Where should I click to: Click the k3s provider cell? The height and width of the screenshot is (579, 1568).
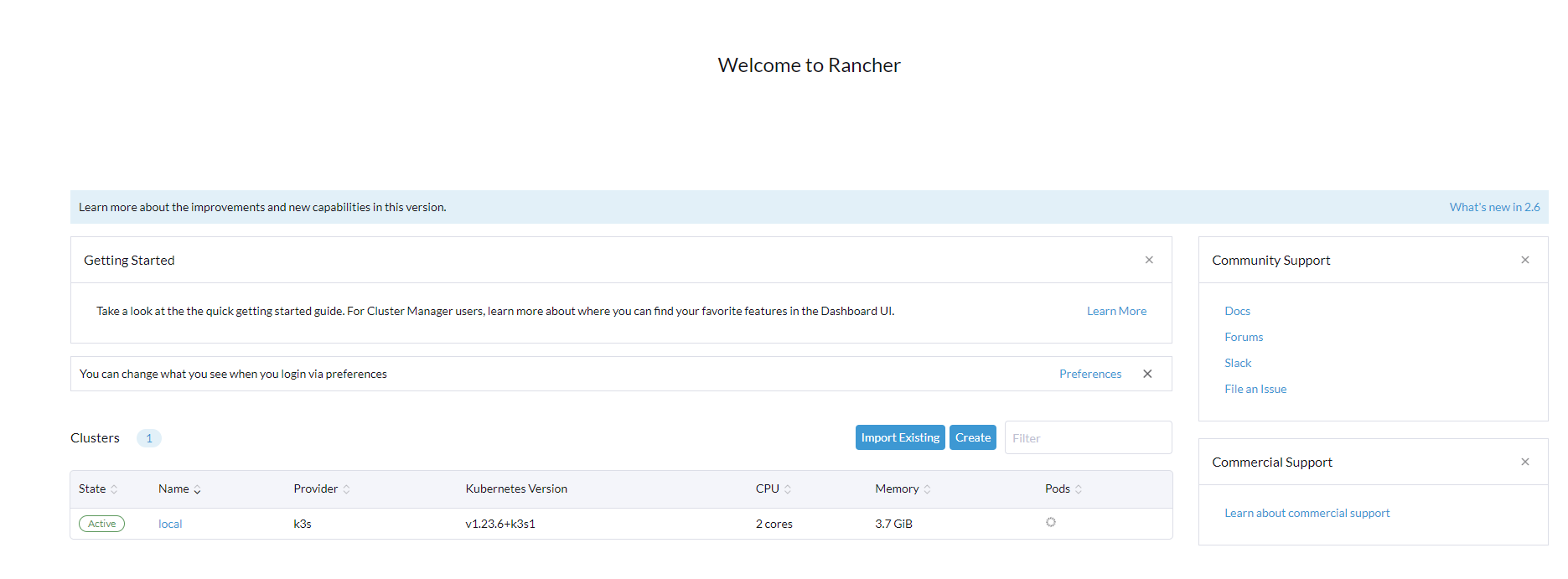pos(303,524)
